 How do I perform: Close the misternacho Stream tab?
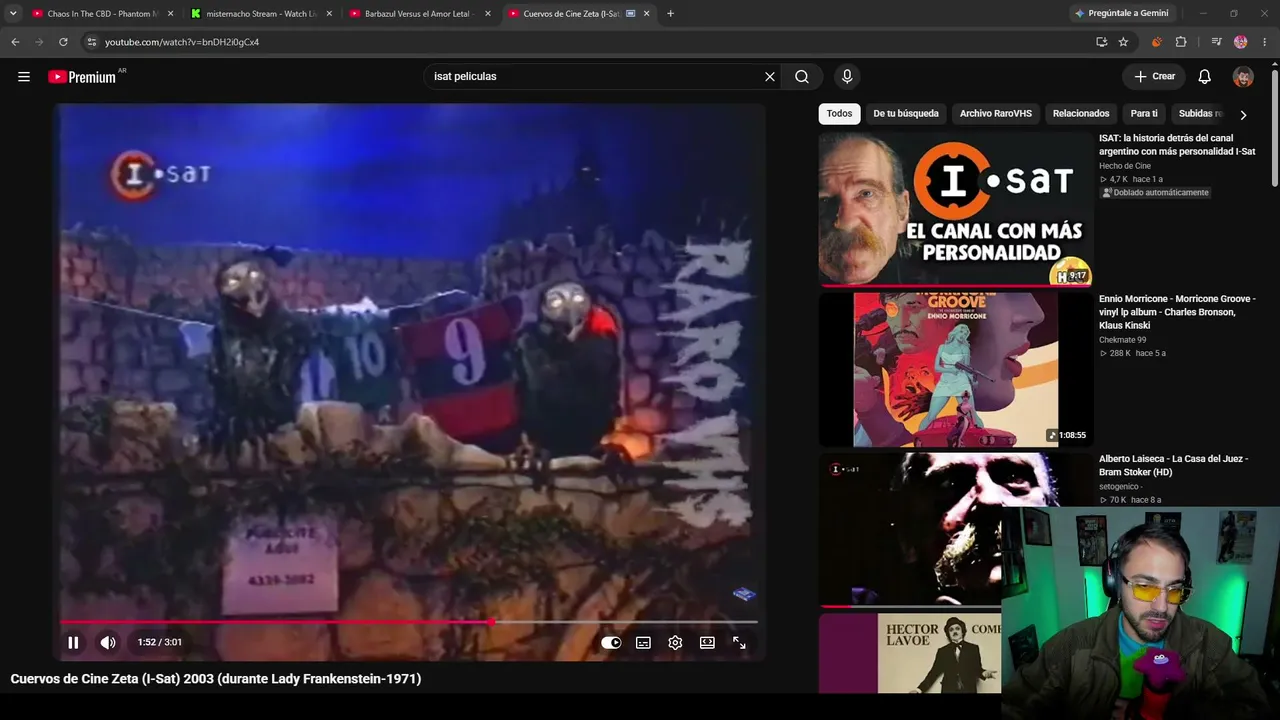(329, 14)
